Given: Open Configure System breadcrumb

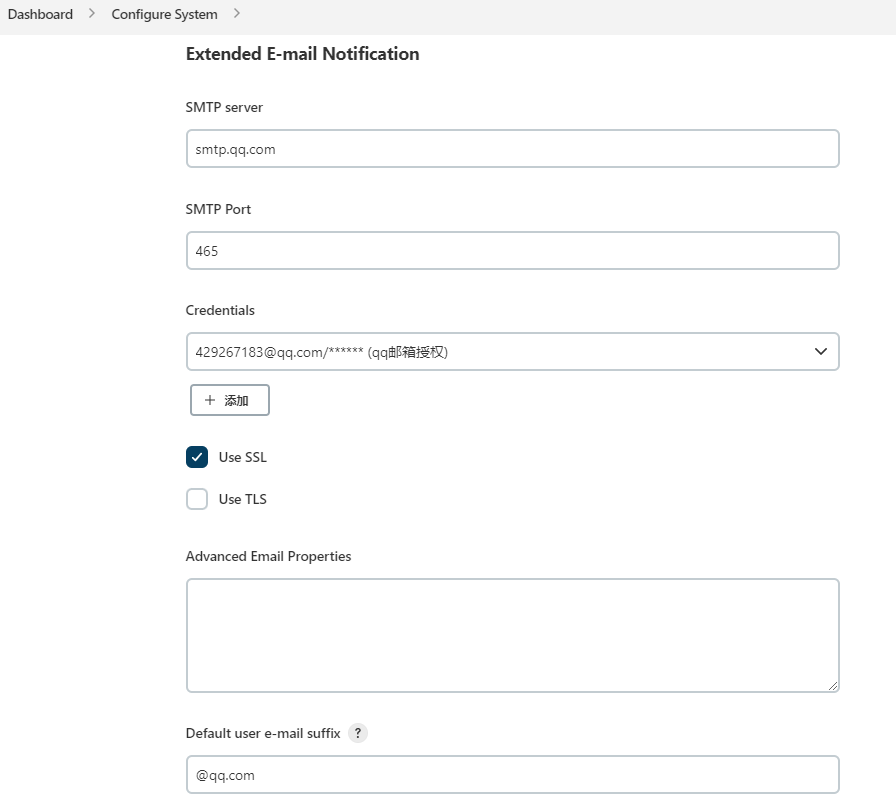Looking at the screenshot, I should [x=164, y=14].
